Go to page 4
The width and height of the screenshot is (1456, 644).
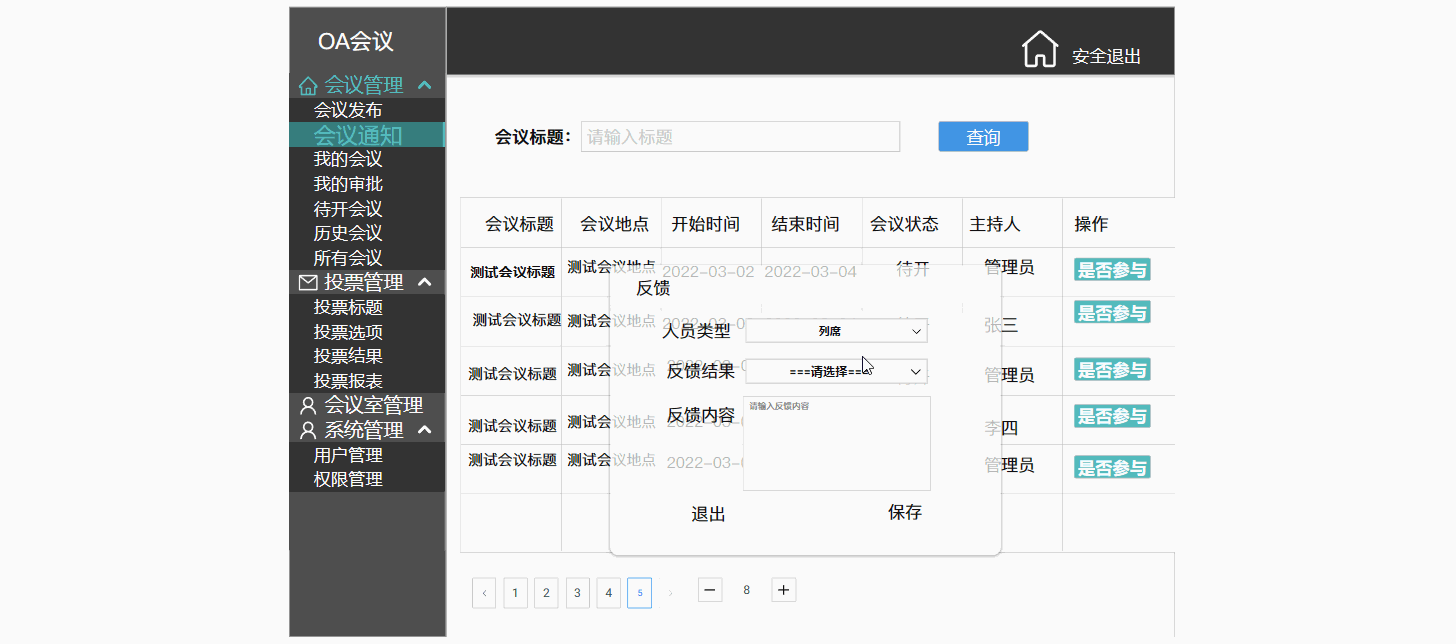[x=608, y=593]
